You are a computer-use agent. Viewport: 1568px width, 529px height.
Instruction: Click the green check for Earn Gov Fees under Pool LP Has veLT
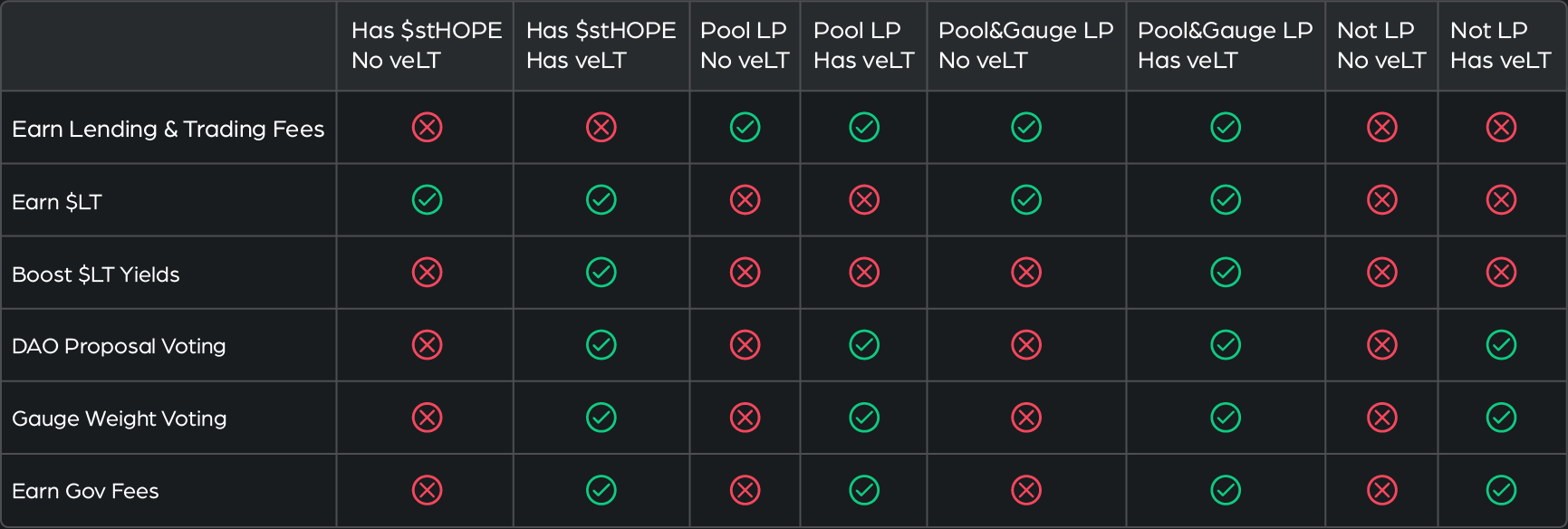864,490
